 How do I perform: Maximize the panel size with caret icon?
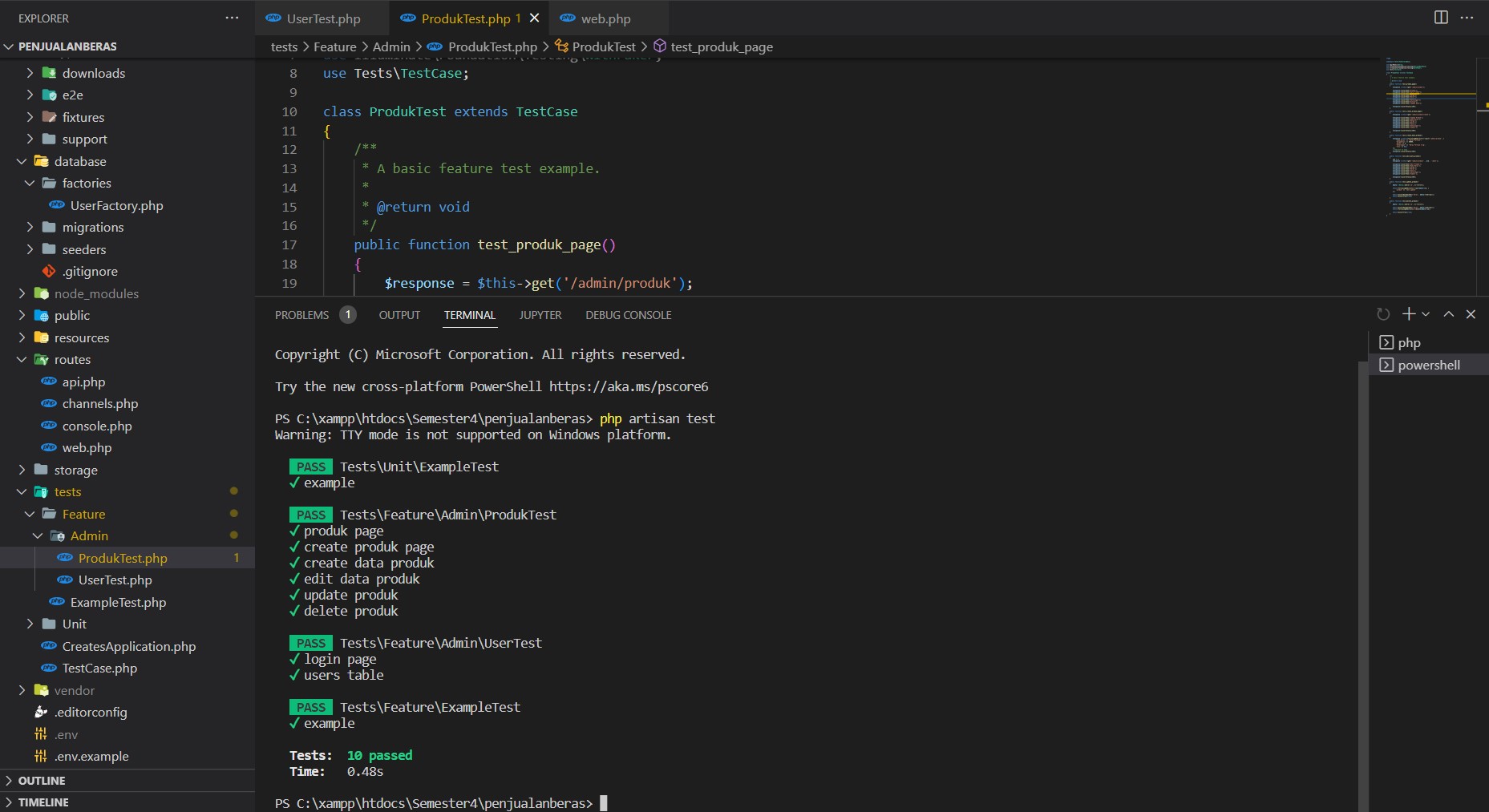click(1448, 314)
